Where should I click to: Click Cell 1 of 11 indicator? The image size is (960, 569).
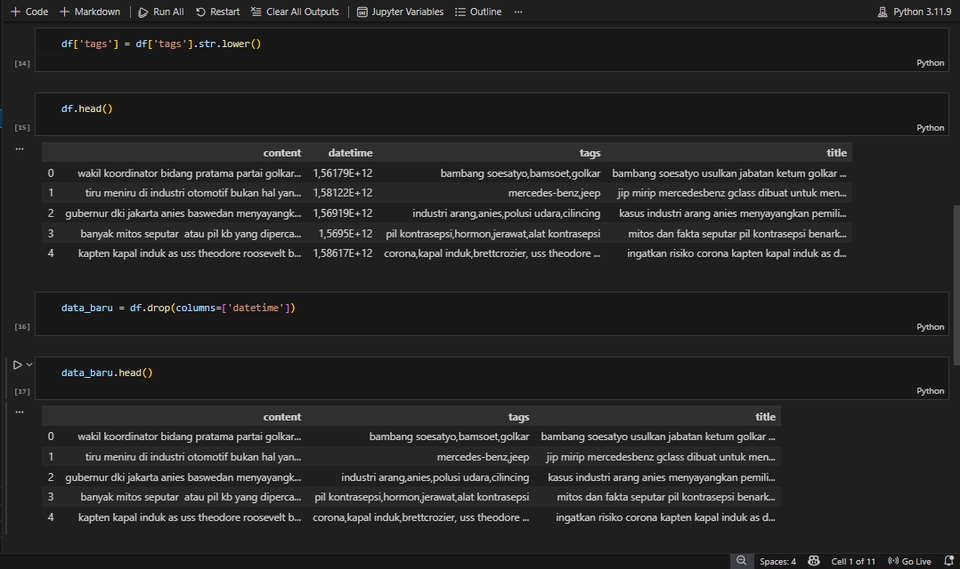853,562
